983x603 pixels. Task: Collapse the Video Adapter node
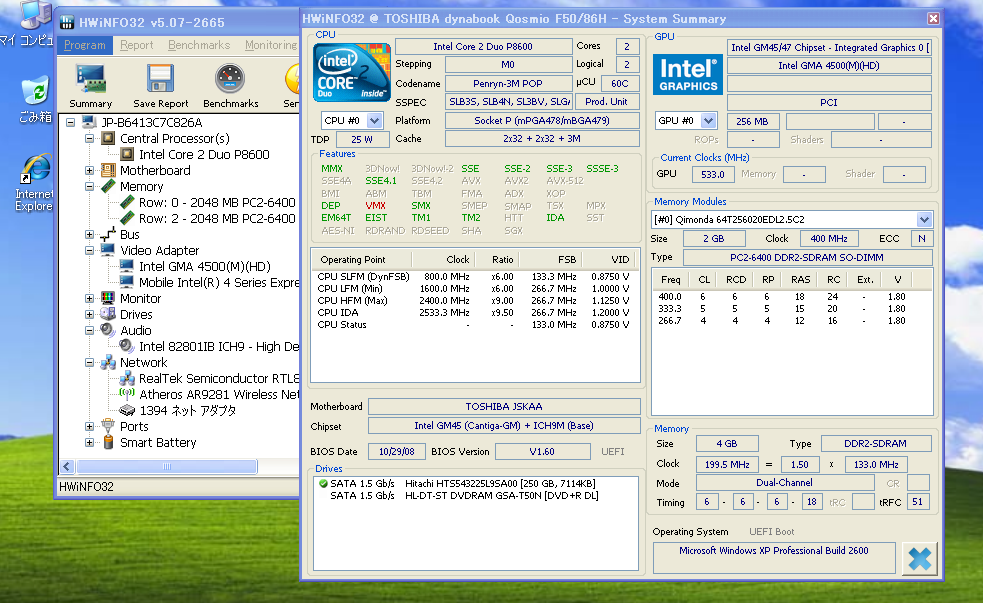90,250
